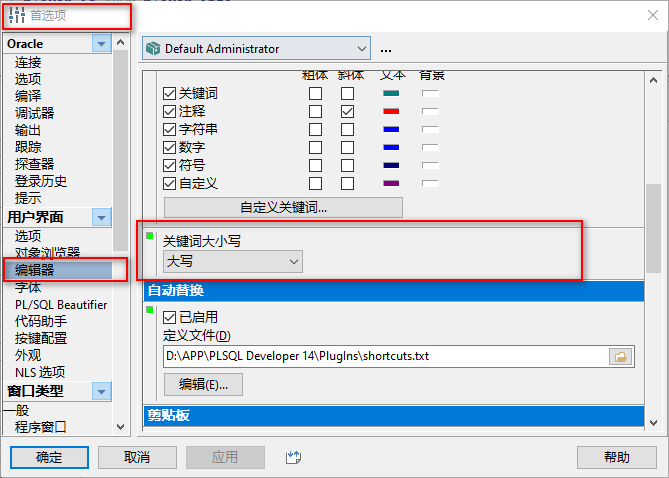The height and width of the screenshot is (478, 669).
Task: Change red text color swatch for 注释
Action: click(x=391, y=111)
